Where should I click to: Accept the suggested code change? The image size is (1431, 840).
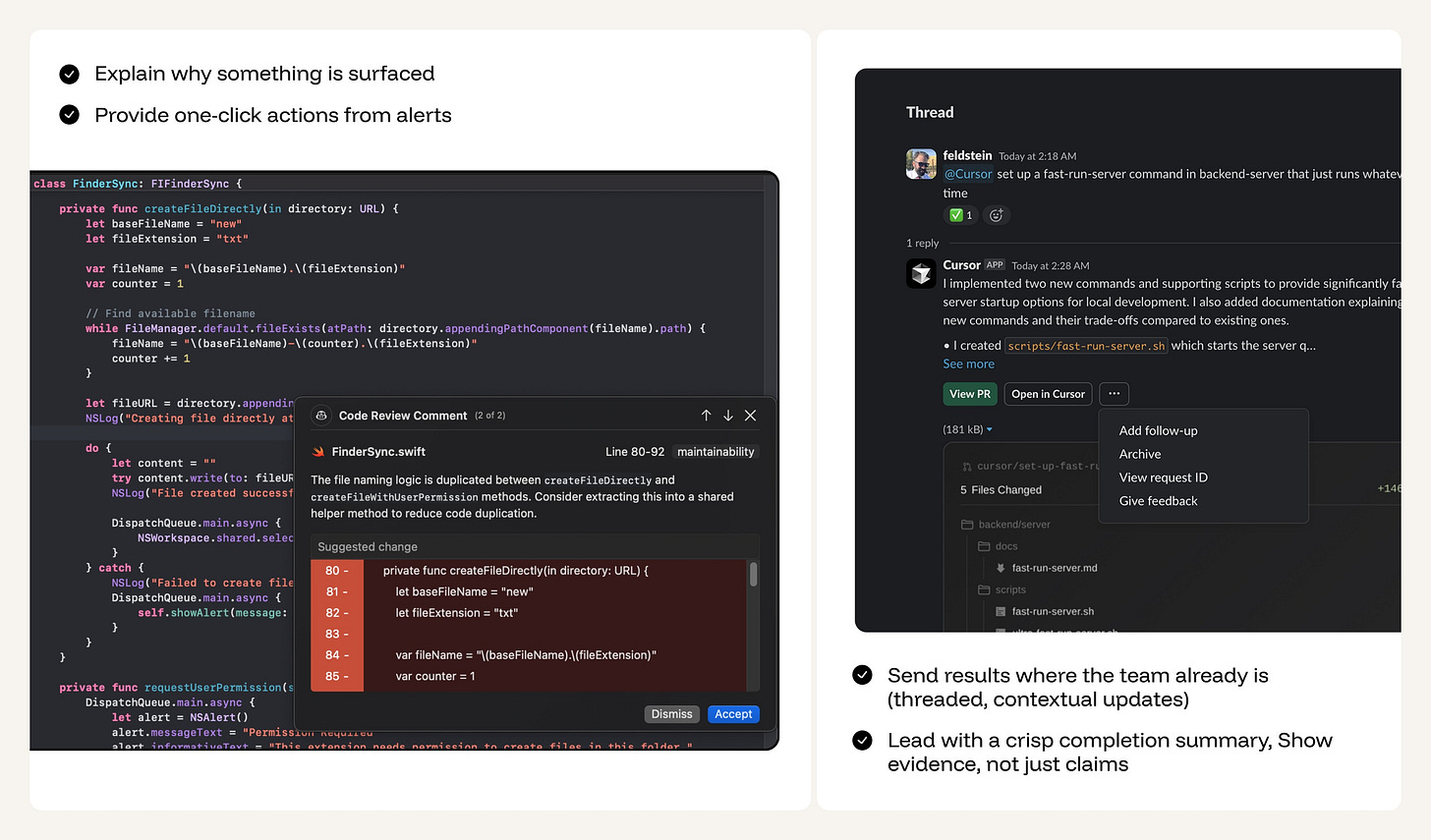[732, 714]
